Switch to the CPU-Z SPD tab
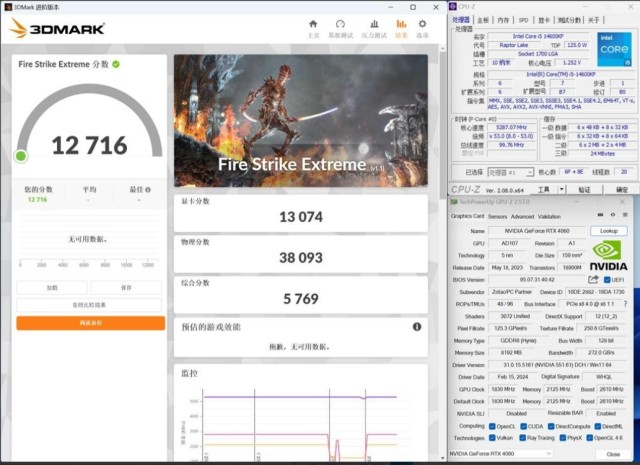This screenshot has height=465, width=640. click(x=523, y=20)
